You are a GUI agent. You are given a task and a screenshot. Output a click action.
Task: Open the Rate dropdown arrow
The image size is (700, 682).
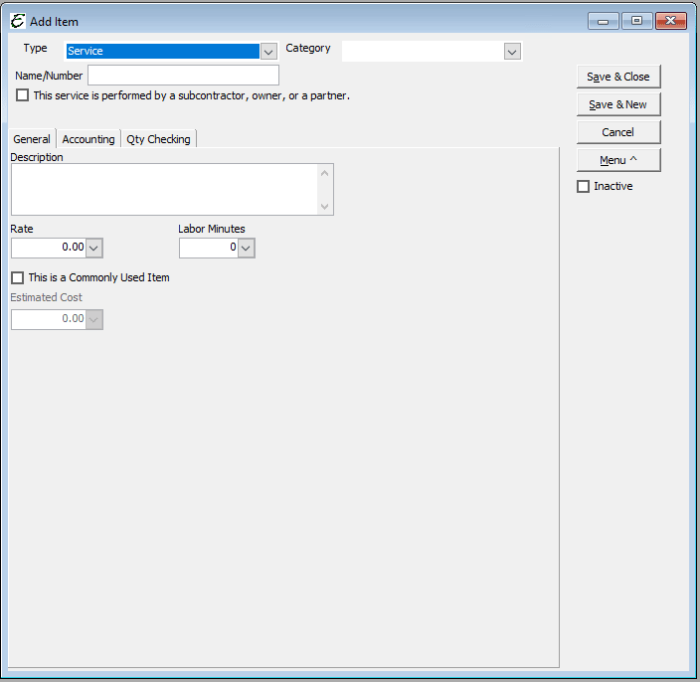94,247
